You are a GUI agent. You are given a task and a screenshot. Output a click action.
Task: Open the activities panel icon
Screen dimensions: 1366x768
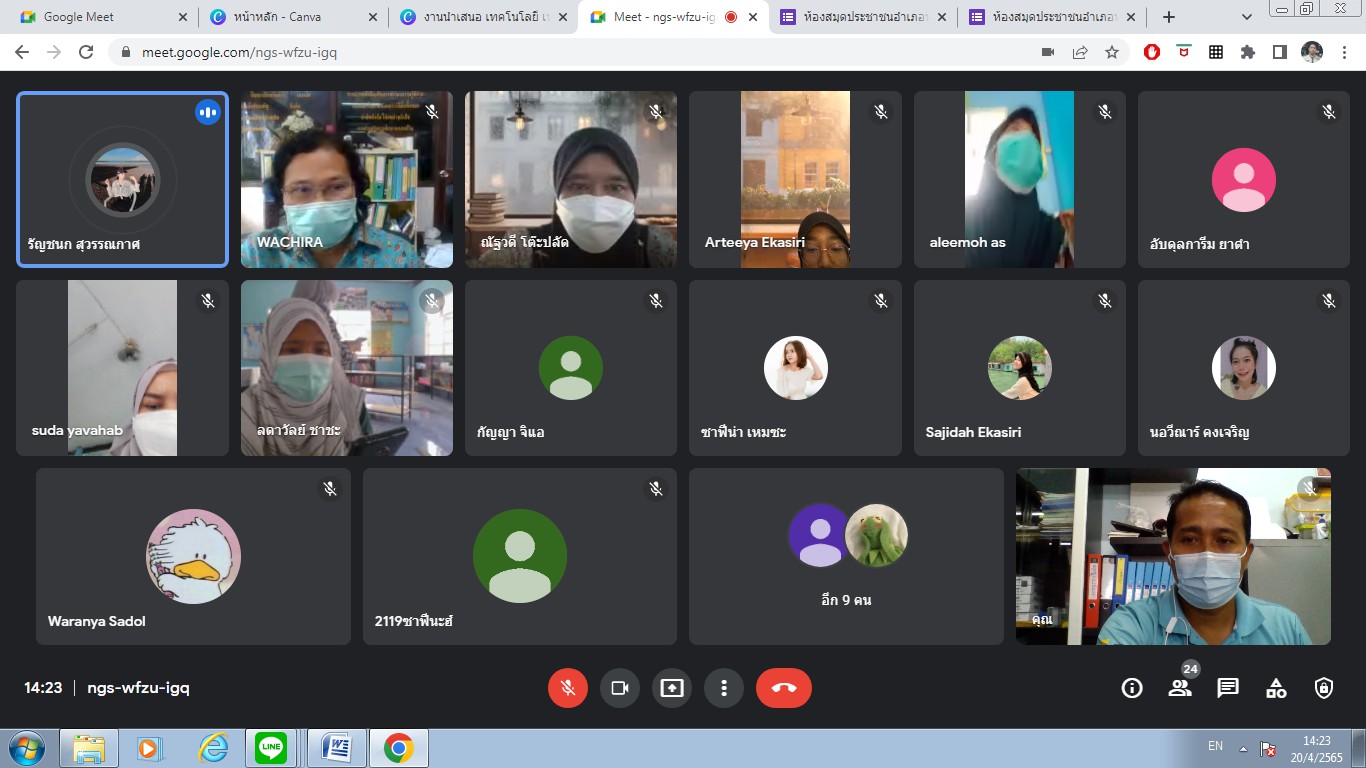click(1276, 688)
